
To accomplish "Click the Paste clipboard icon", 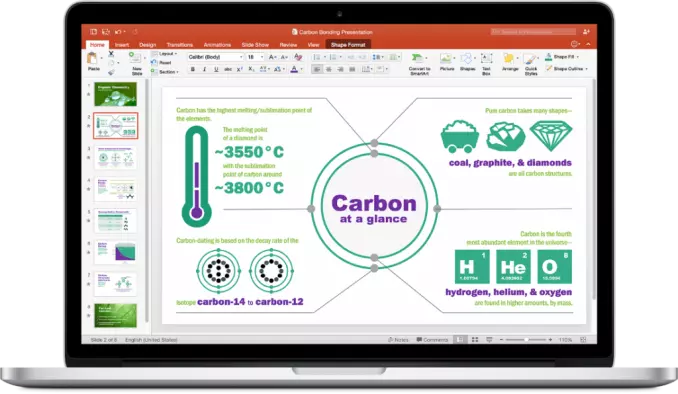I will tap(92, 58).
